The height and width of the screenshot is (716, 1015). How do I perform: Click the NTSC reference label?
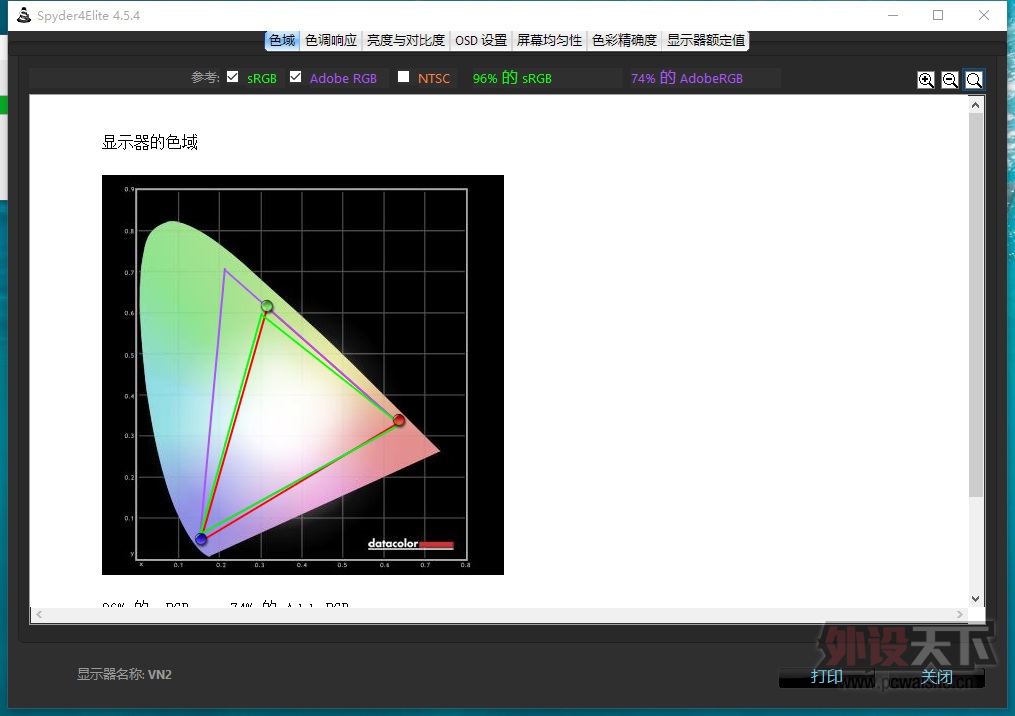(x=434, y=78)
